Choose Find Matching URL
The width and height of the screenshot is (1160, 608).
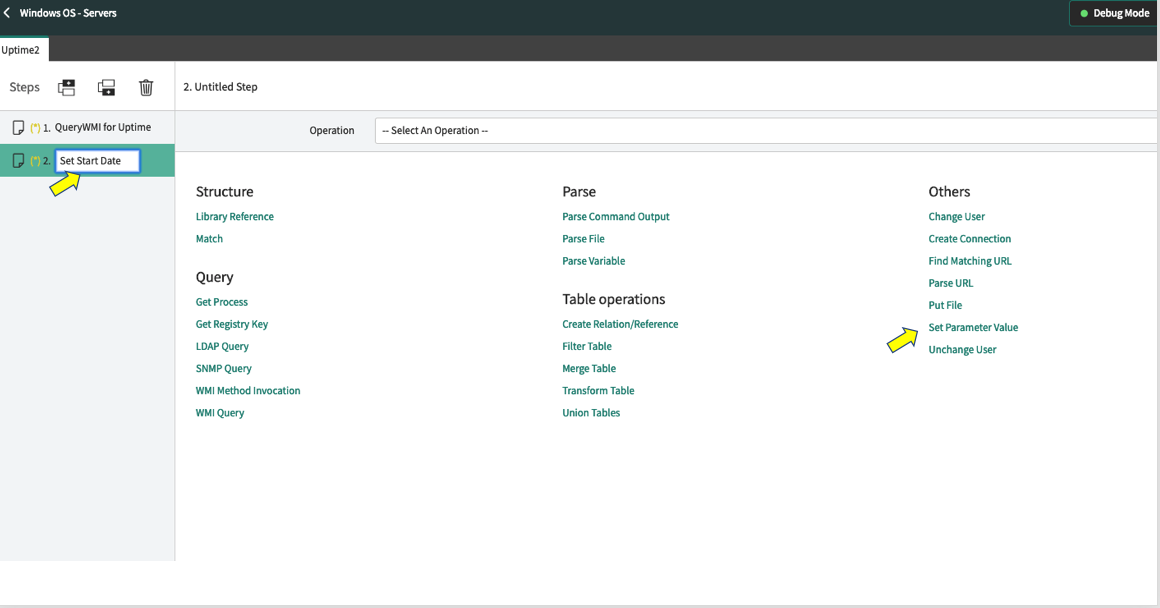pos(970,261)
